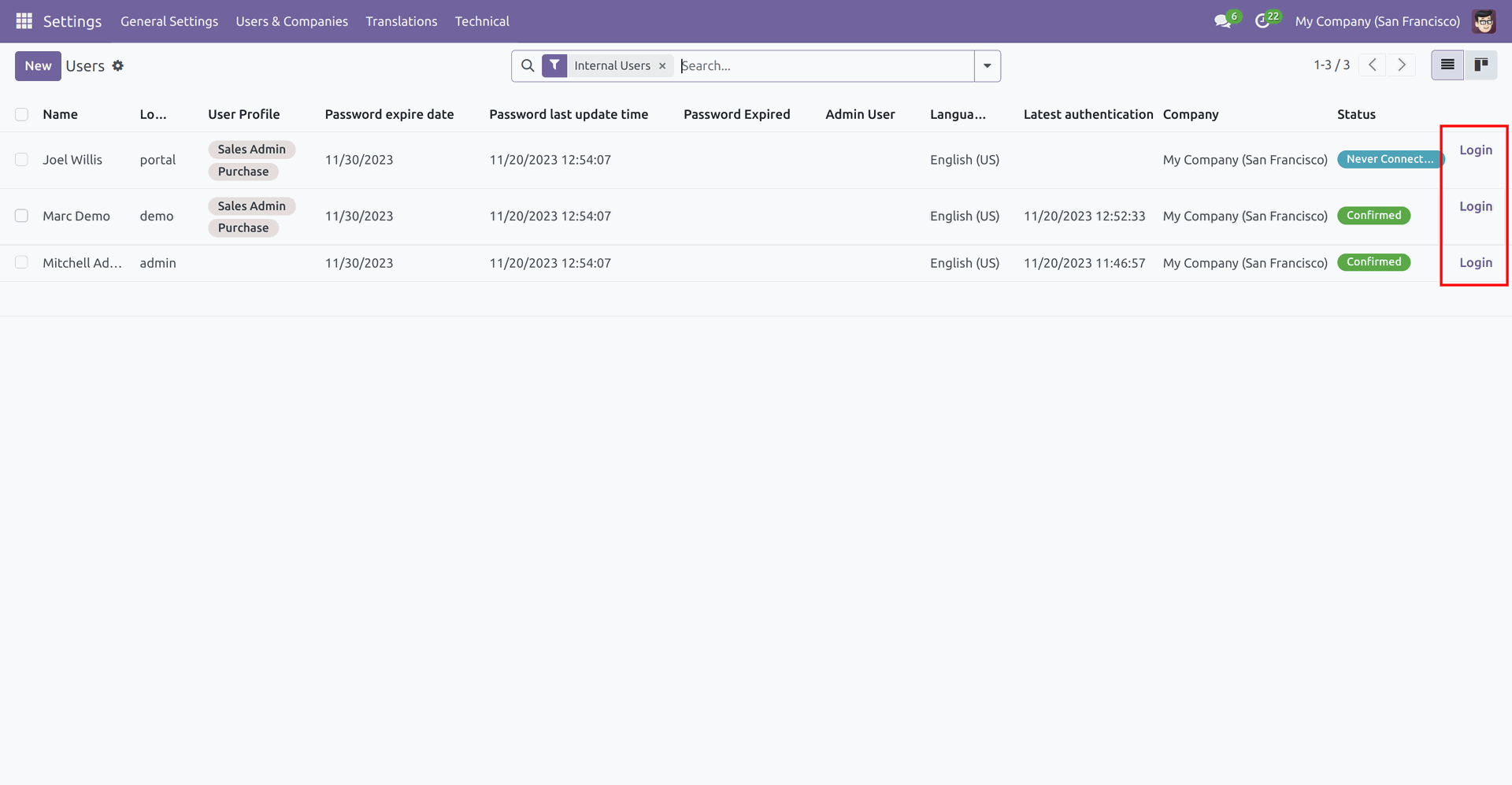
Task: Remove the Internal Users filter
Action: [x=662, y=66]
